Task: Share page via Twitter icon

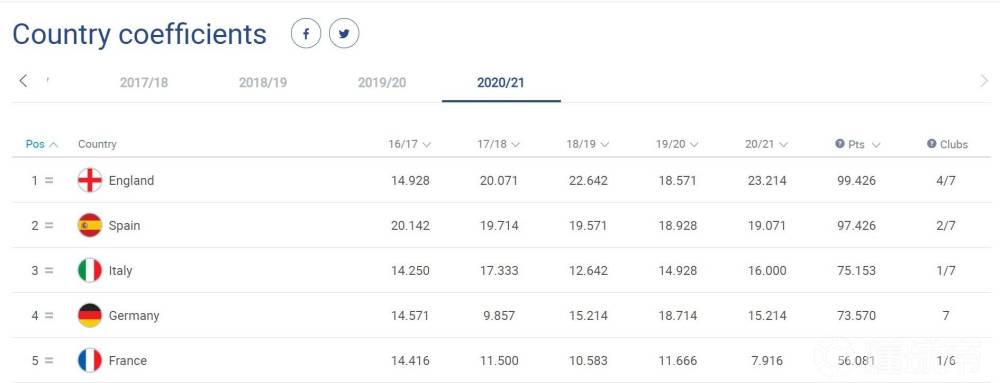Action: [x=344, y=34]
